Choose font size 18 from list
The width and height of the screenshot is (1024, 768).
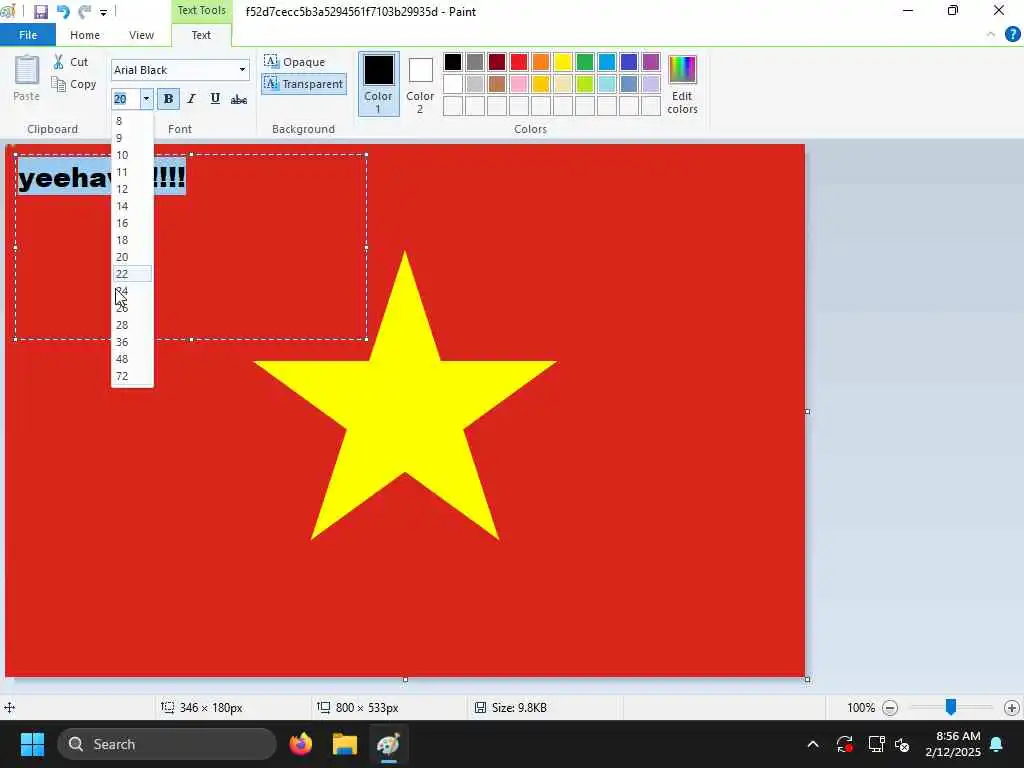coord(133,240)
